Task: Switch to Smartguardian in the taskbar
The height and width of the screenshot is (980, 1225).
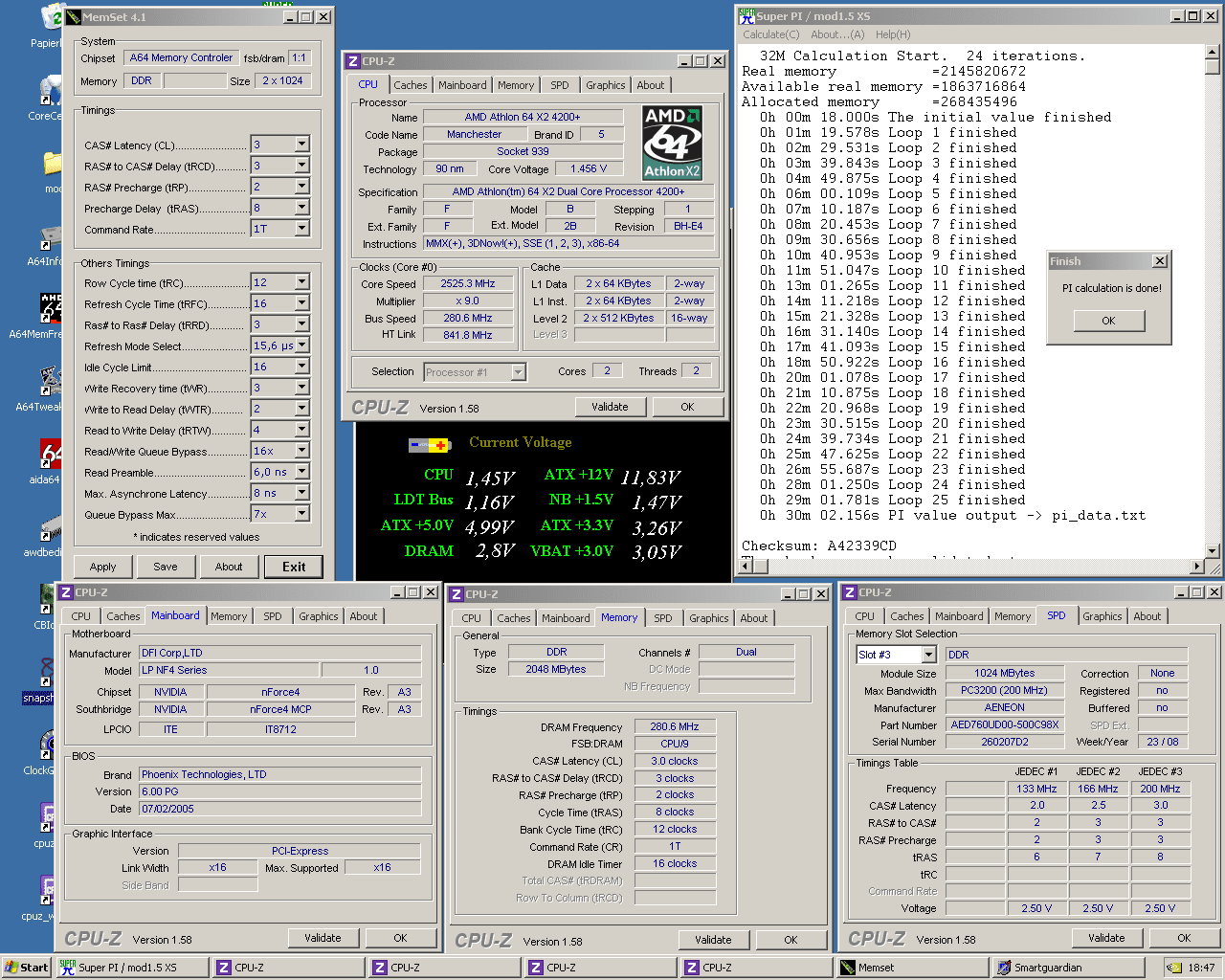Action: (x=1066, y=968)
